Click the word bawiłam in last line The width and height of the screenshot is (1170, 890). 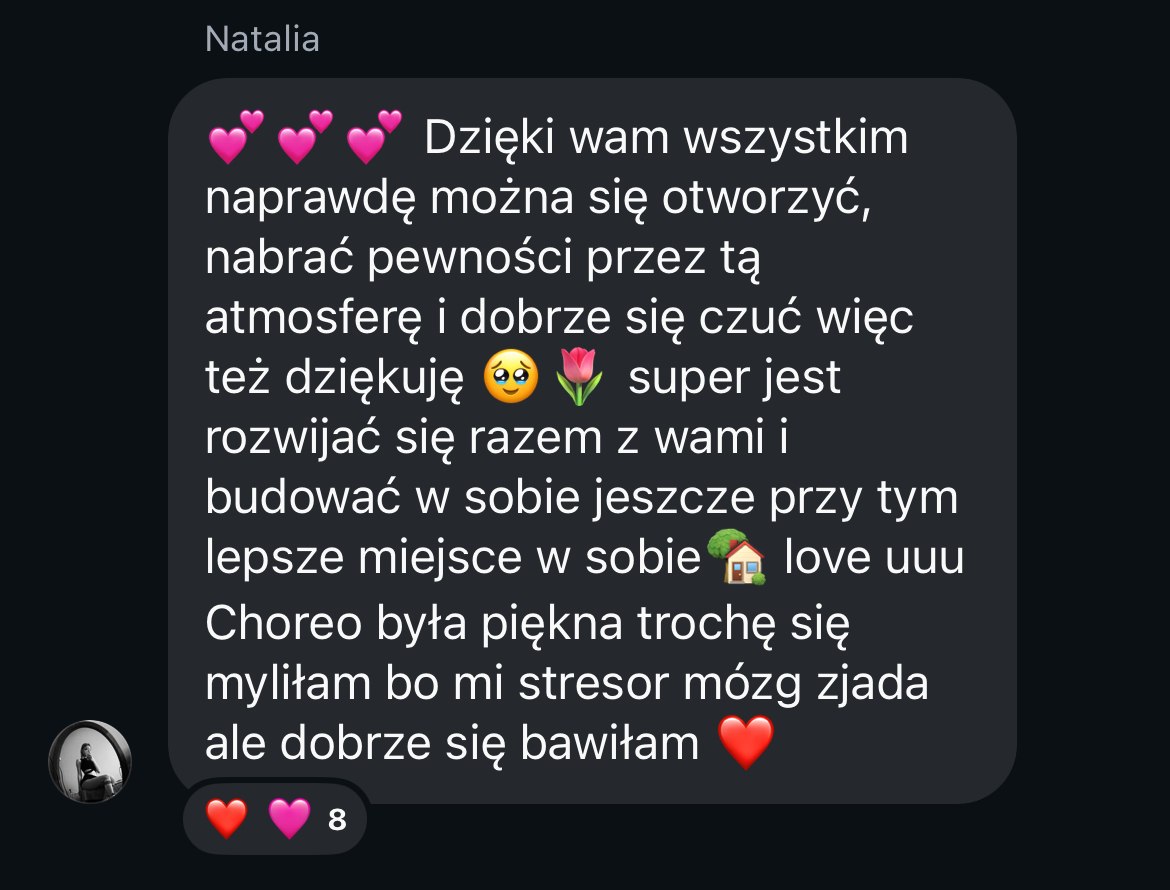610,743
